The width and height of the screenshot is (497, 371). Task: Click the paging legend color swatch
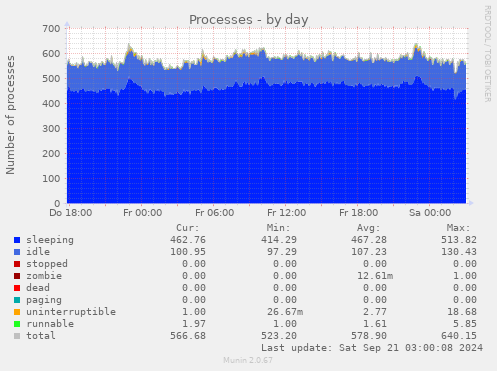point(17,300)
